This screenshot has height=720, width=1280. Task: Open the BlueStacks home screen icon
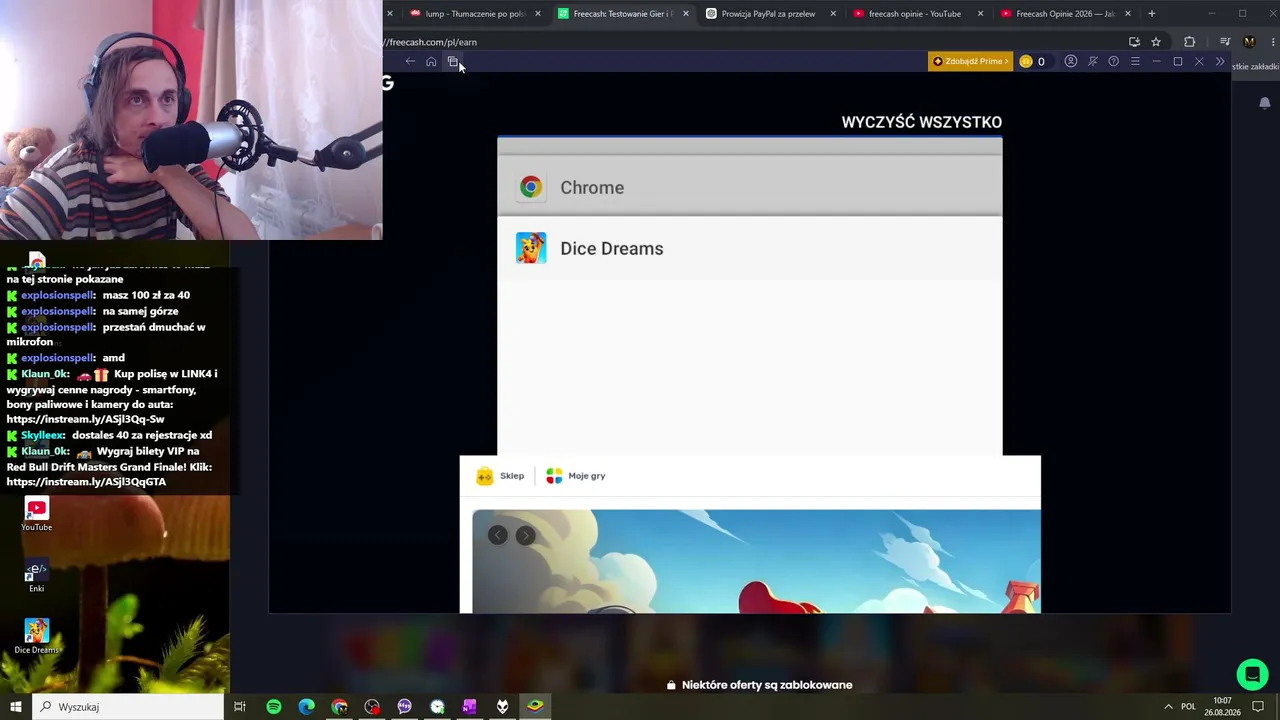pyautogui.click(x=431, y=62)
